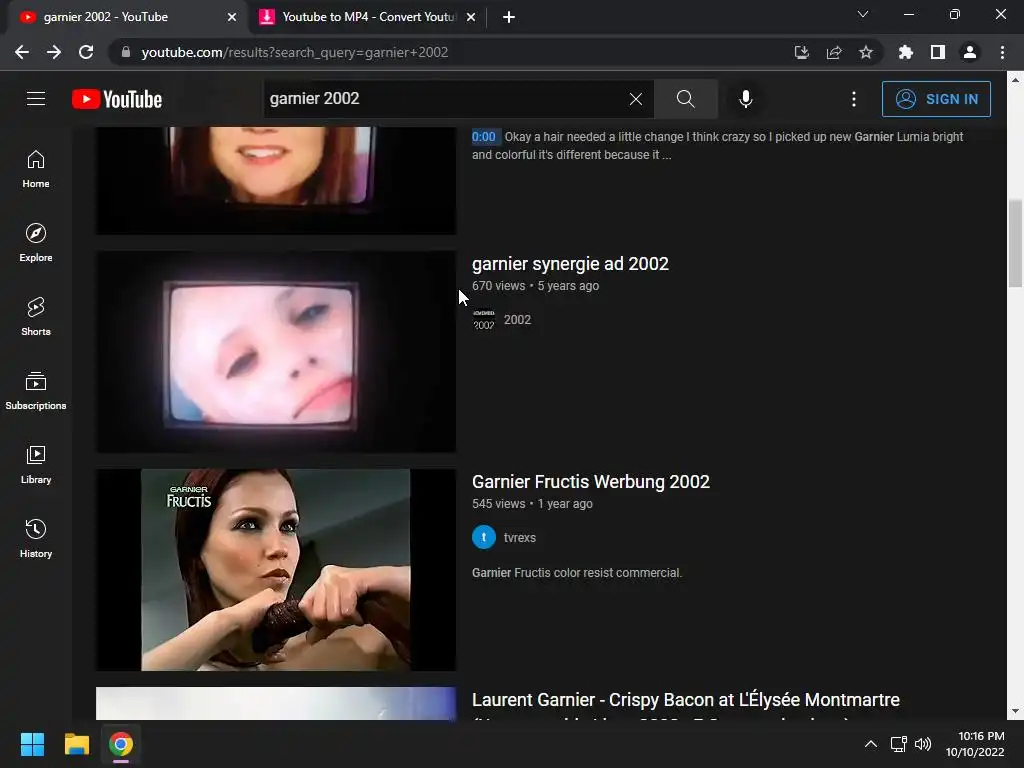The height and width of the screenshot is (768, 1024).
Task: Open the Windows Start menu
Action: point(32,744)
